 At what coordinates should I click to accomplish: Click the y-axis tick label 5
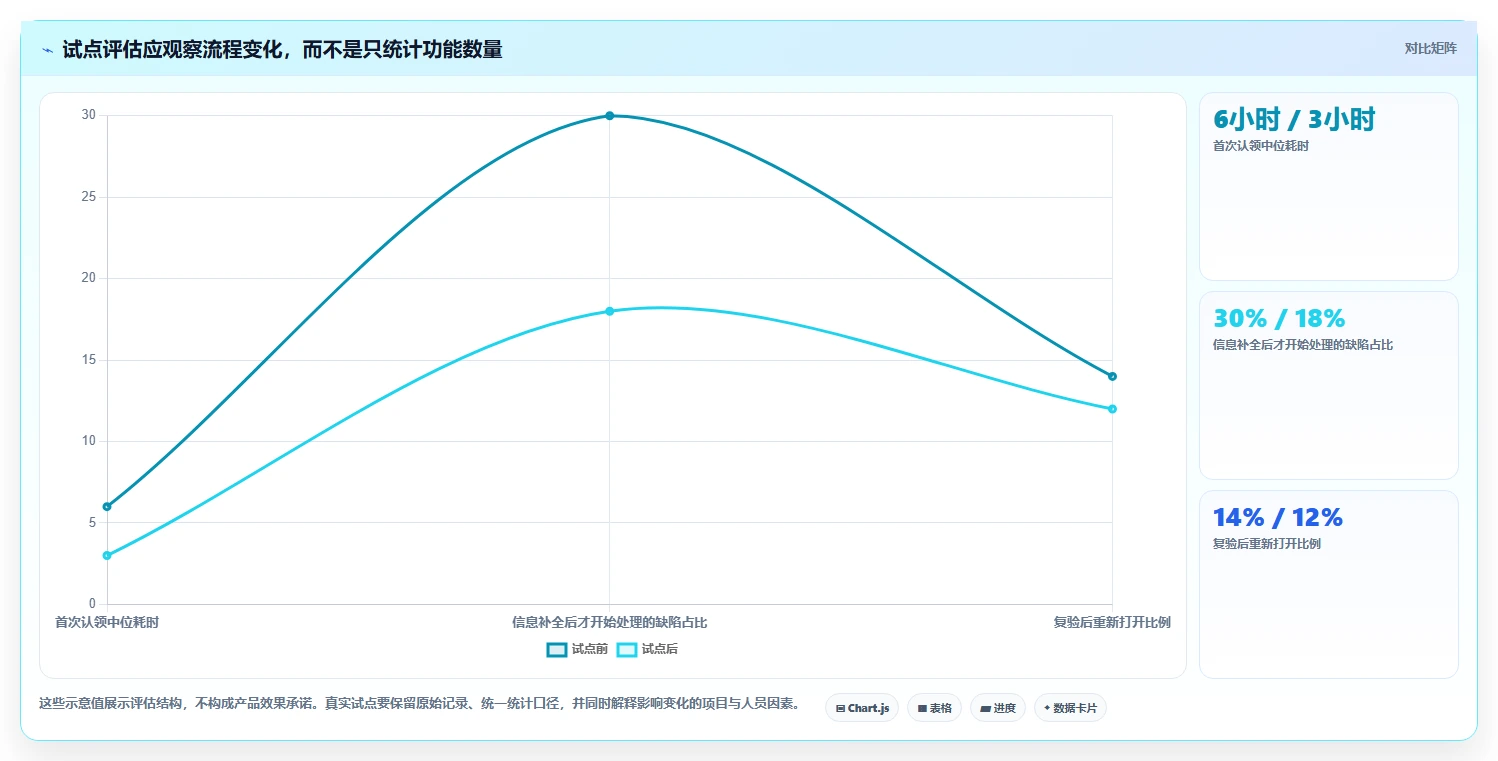point(92,523)
